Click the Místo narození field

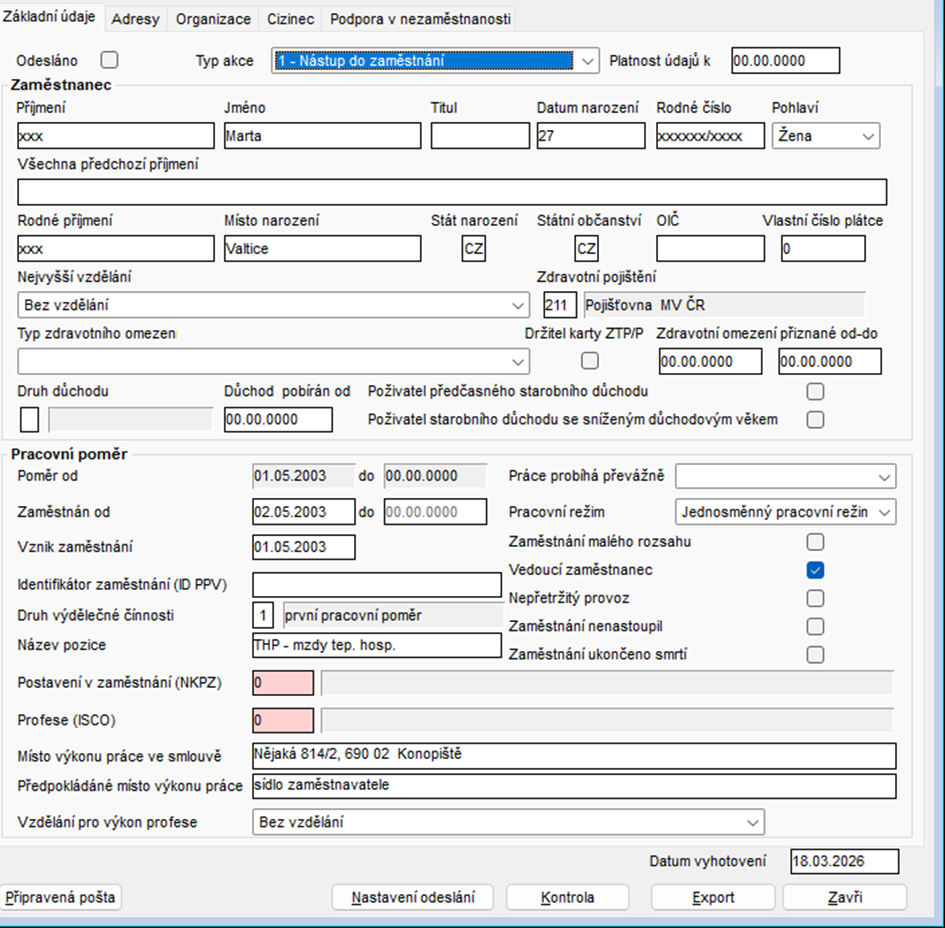coord(322,249)
